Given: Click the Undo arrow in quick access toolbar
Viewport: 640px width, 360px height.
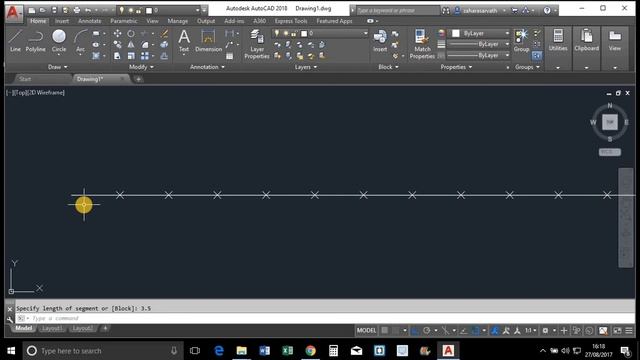Looking at the screenshot, I should (87, 10).
